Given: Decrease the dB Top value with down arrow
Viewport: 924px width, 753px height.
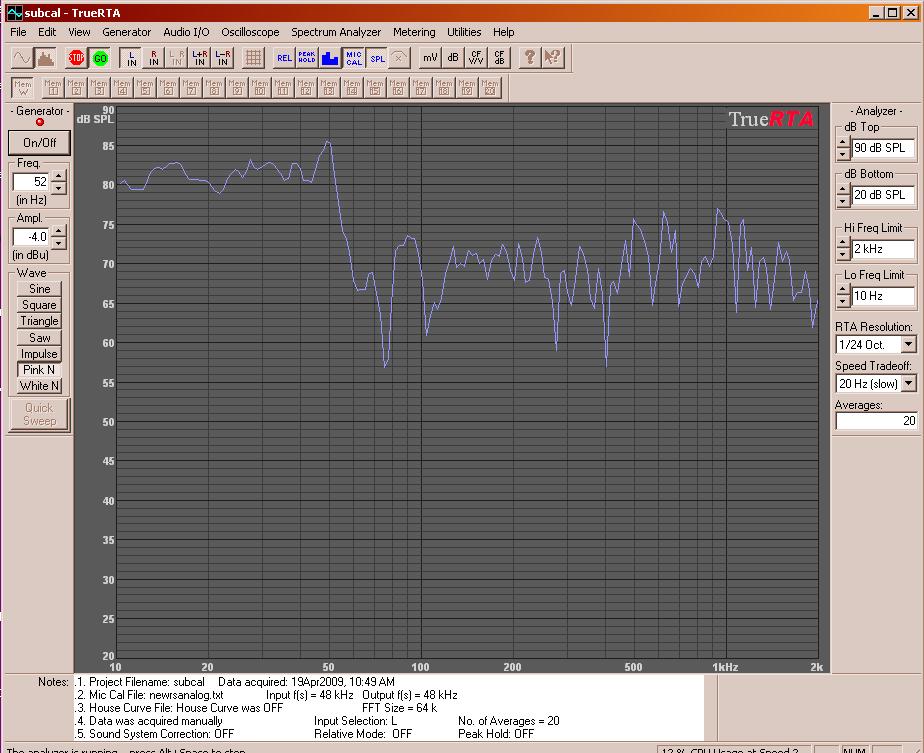Looking at the screenshot, I should 843,154.
